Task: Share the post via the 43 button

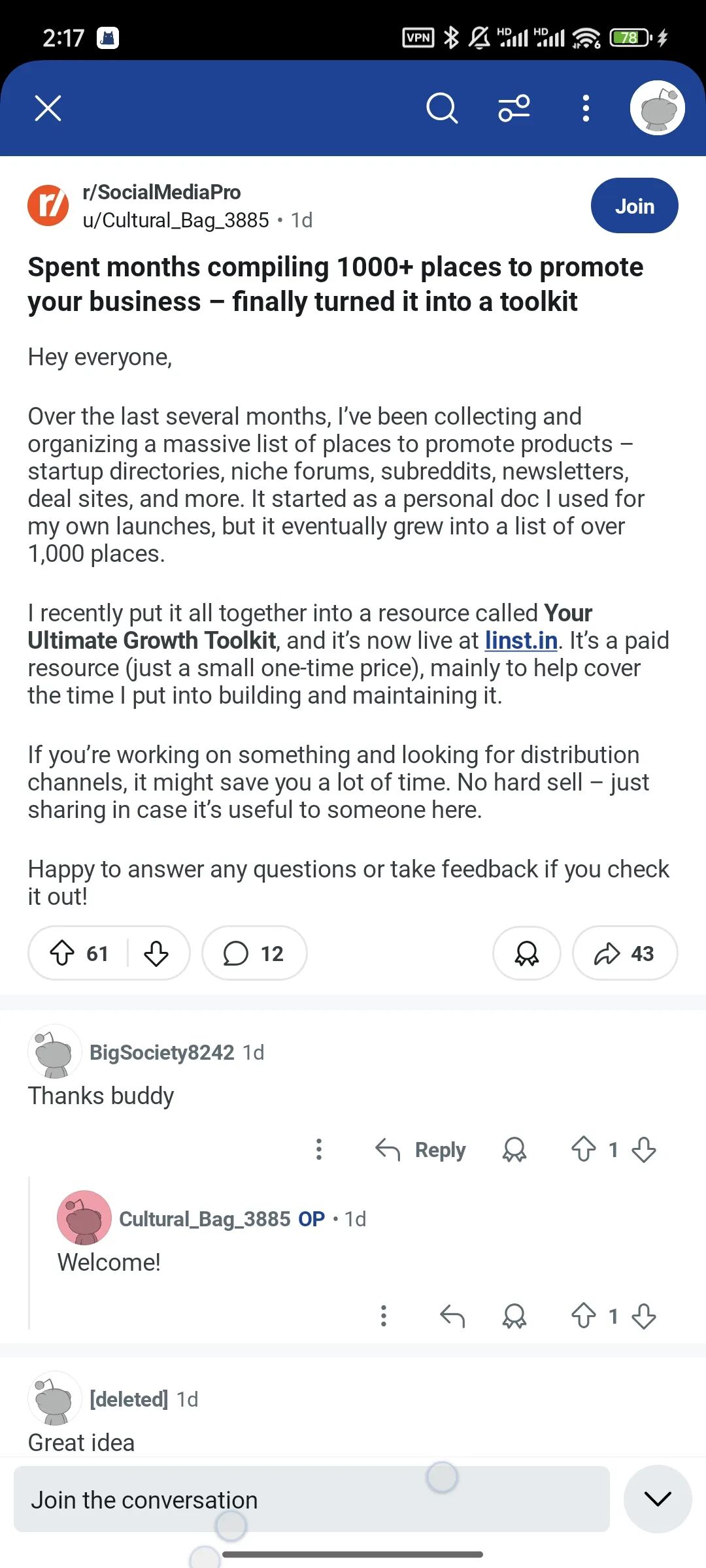Action: [624, 953]
